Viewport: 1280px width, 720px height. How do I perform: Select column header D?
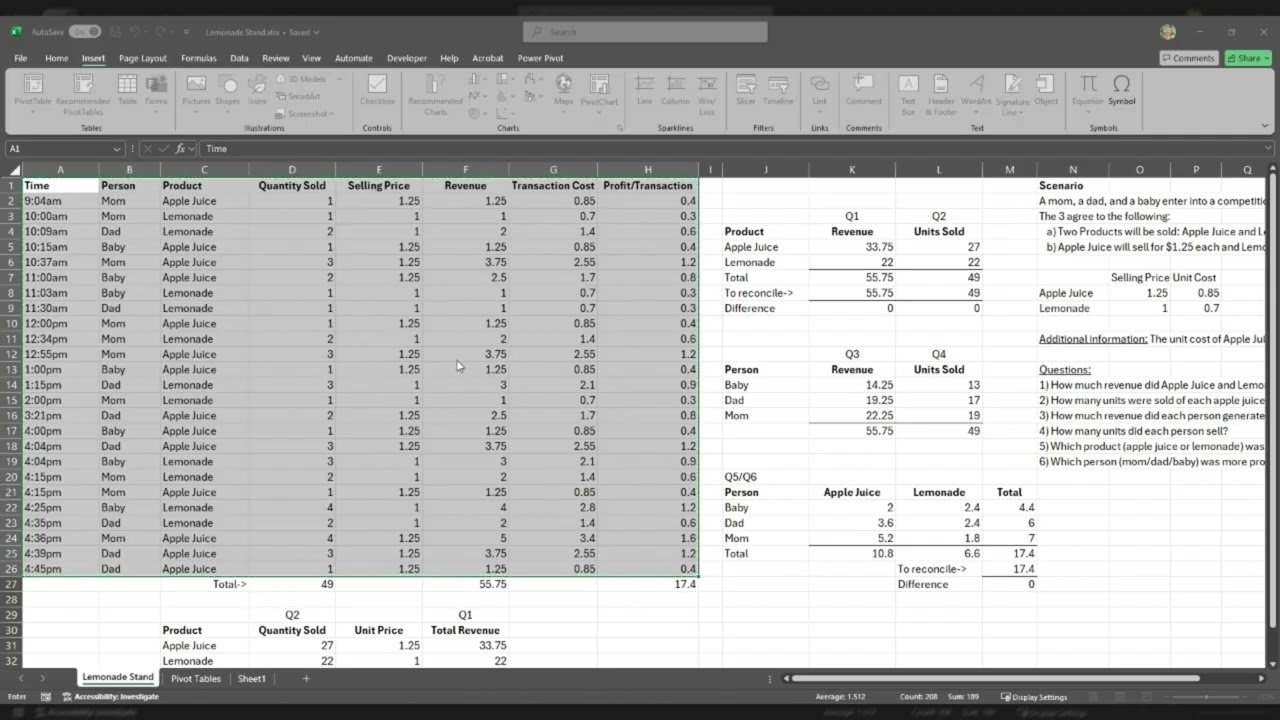click(x=292, y=170)
